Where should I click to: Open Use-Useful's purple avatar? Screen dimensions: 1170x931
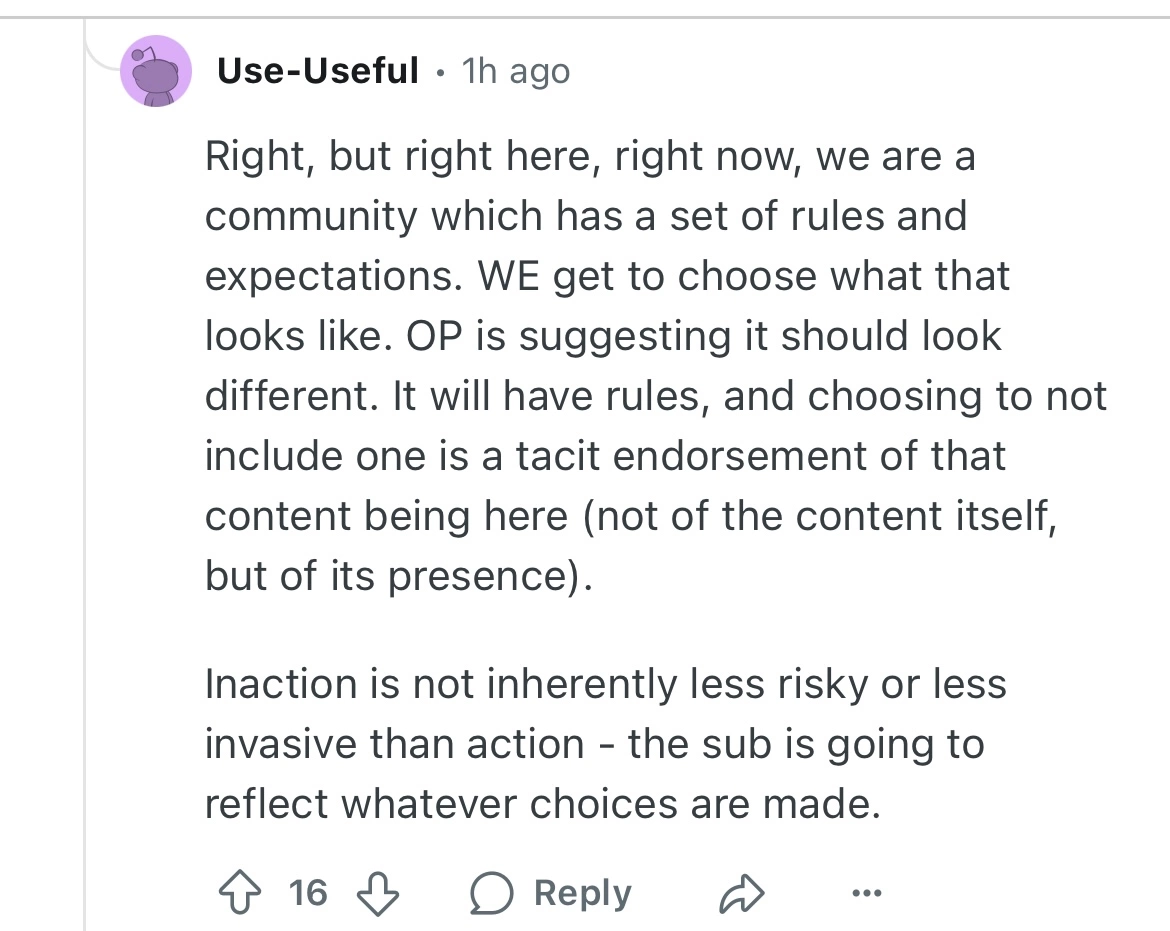click(155, 72)
